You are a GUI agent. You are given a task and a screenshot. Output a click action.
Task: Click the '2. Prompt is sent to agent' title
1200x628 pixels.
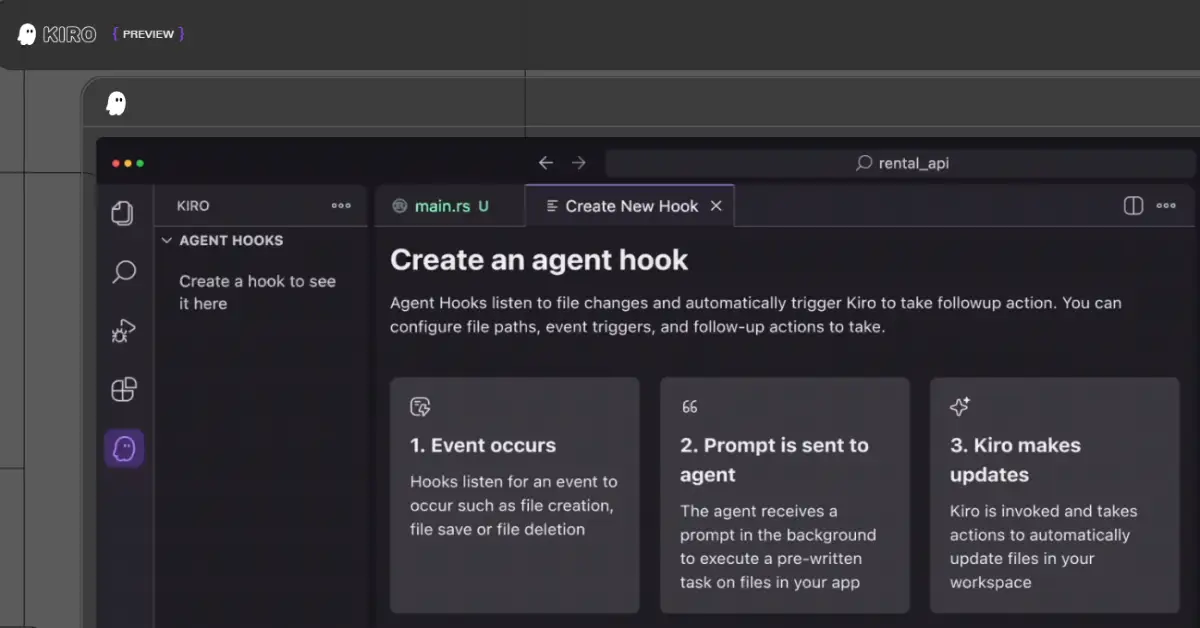pyautogui.click(x=774, y=460)
